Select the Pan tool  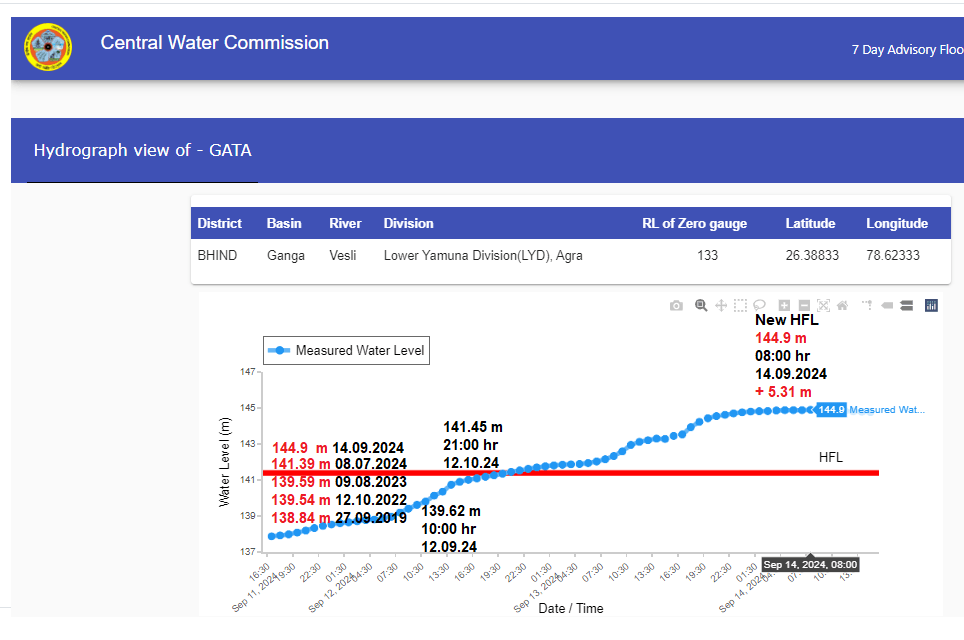coord(721,305)
